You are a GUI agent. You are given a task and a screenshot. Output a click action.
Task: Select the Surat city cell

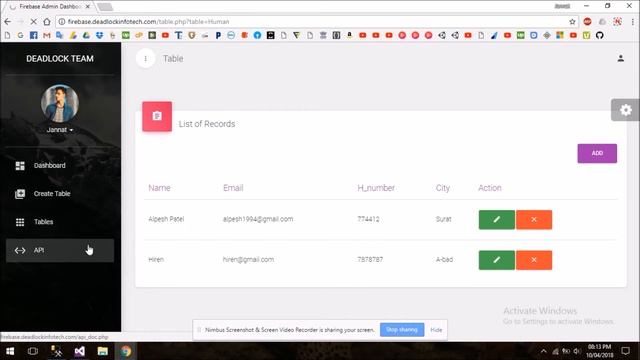[443, 219]
